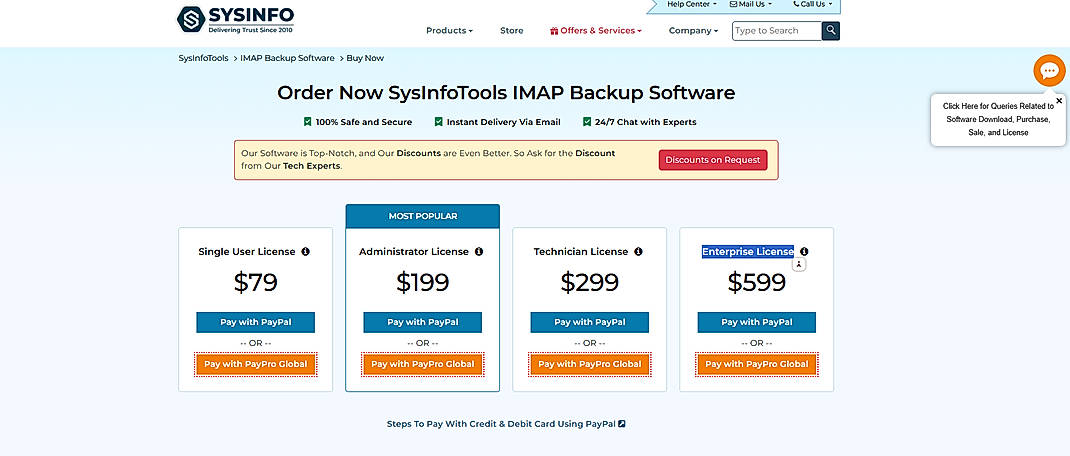Click the $299 price
Screen dimensions: 1070x456
[x=590, y=282]
